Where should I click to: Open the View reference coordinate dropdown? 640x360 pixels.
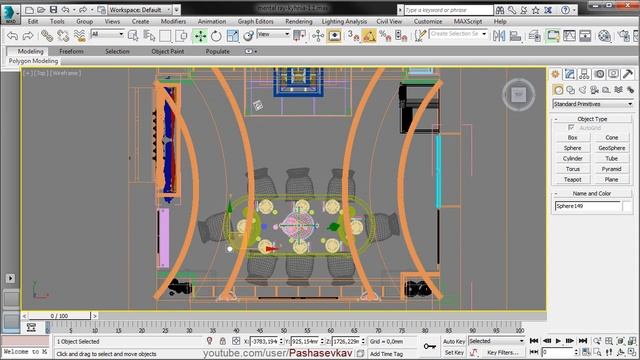pos(273,34)
